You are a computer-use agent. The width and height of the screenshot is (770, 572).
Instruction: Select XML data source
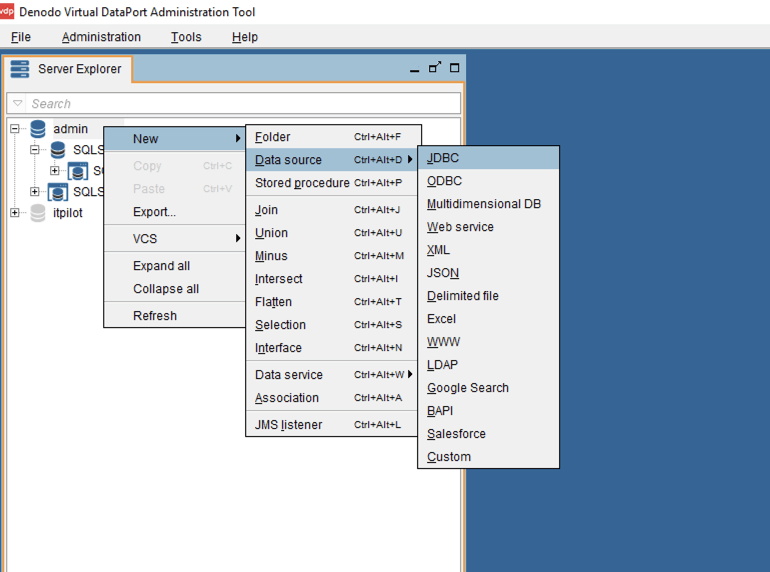coord(489,250)
